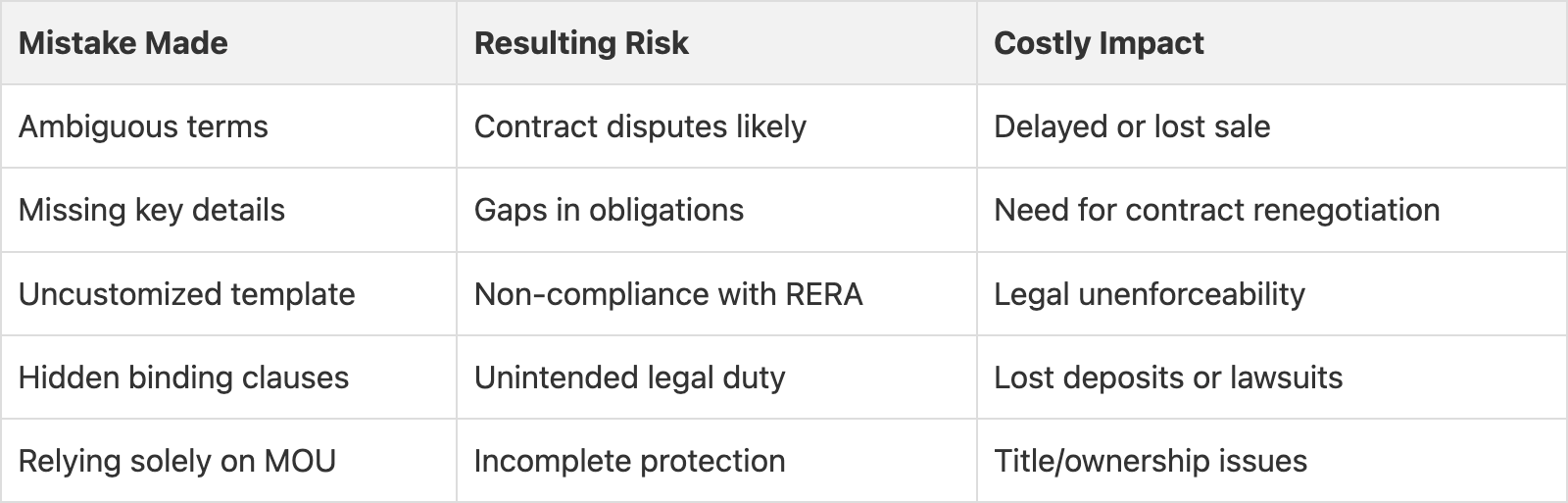Click the 'Missing key details' cell
The image size is (1568, 503).
coord(152,210)
